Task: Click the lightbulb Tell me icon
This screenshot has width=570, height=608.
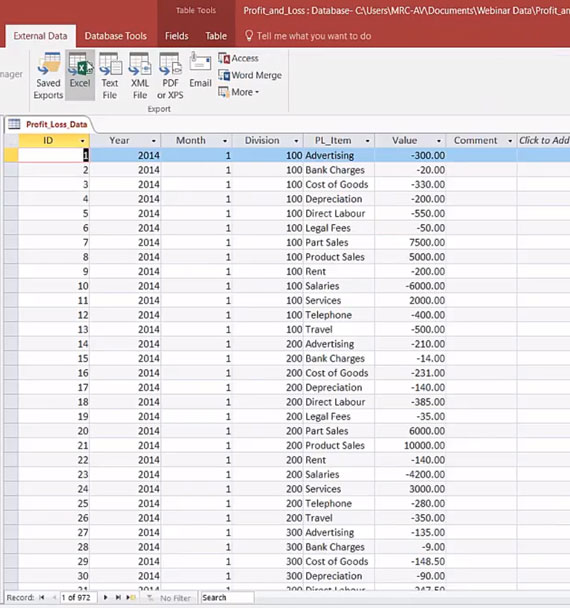Action: point(249,36)
